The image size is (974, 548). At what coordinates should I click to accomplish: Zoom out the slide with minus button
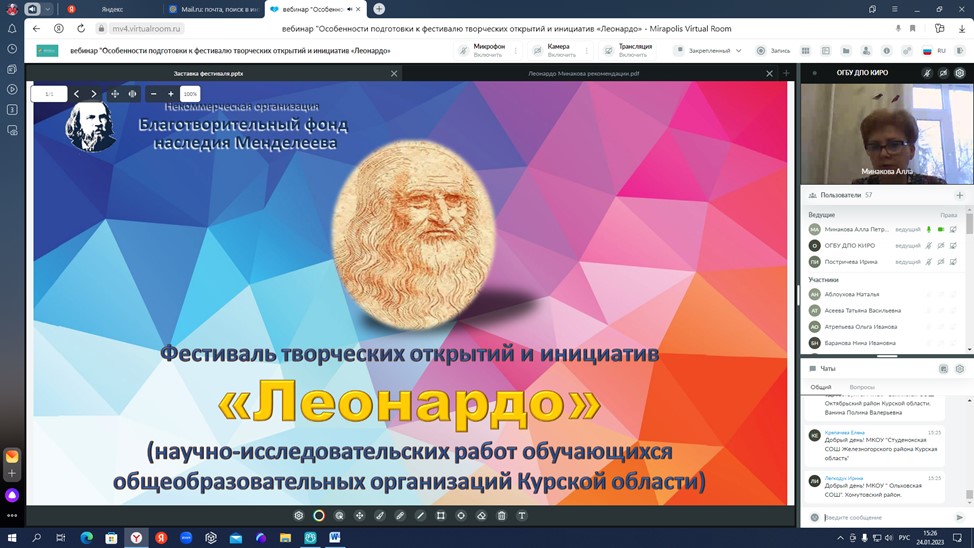(153, 94)
